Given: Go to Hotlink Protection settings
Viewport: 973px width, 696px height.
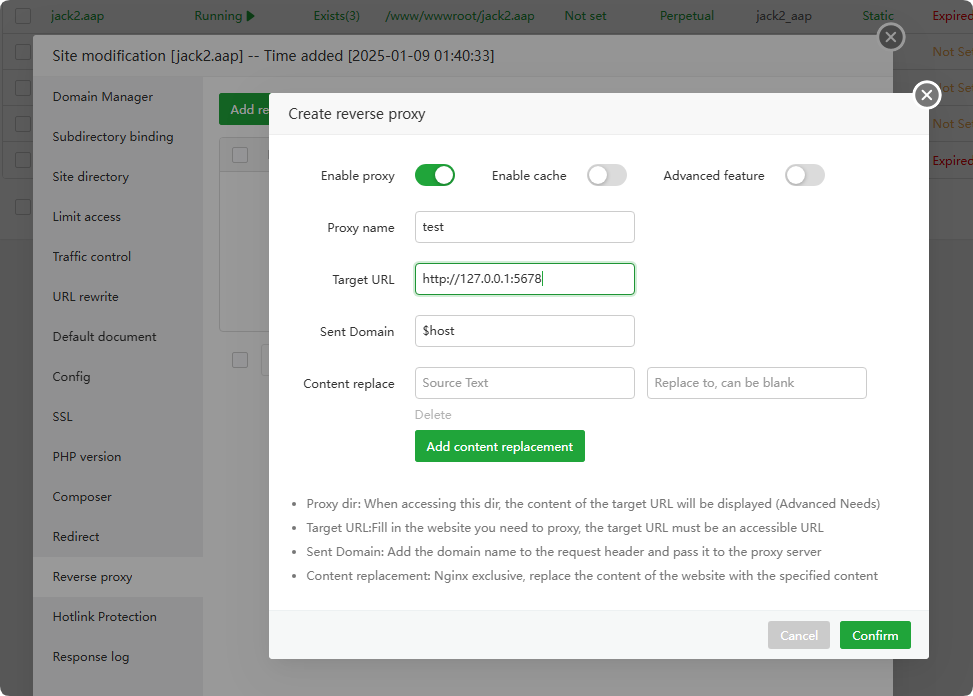Looking at the screenshot, I should 105,617.
